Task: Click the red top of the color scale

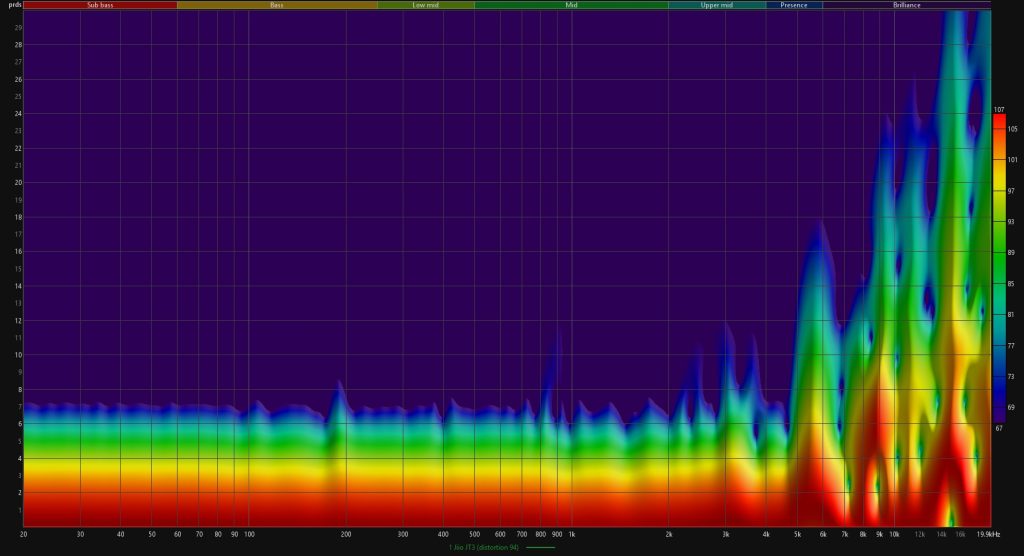Action: click(998, 120)
